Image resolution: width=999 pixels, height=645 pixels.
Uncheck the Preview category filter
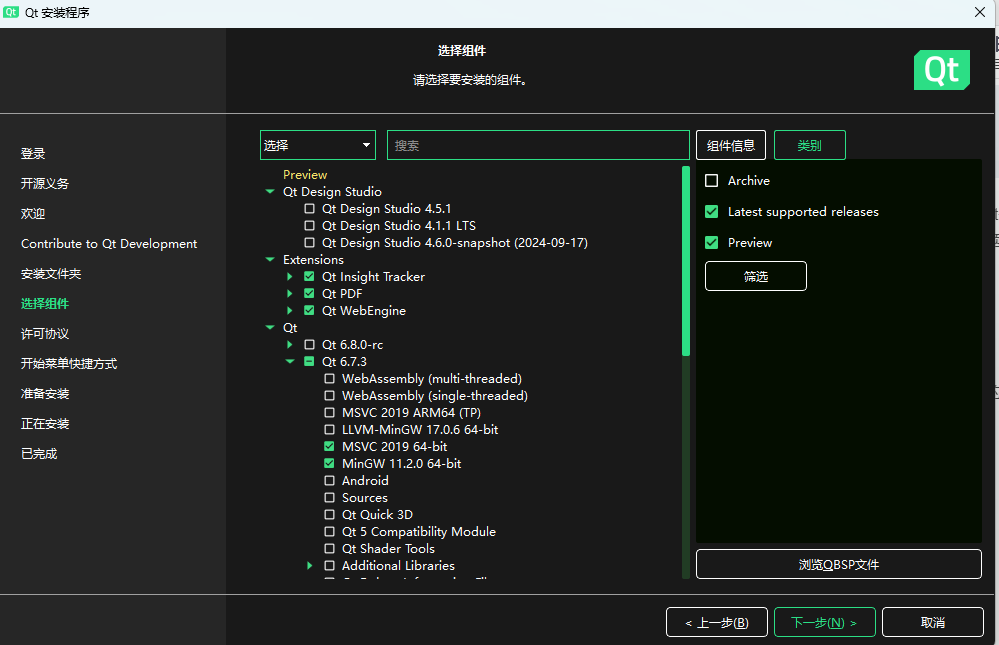[712, 243]
